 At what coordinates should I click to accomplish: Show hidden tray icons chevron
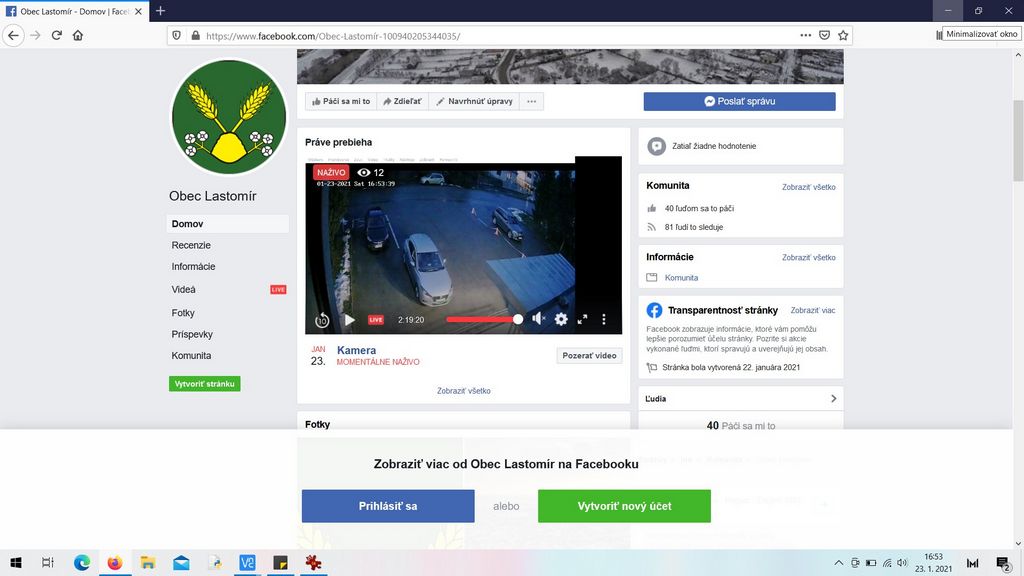tap(839, 563)
